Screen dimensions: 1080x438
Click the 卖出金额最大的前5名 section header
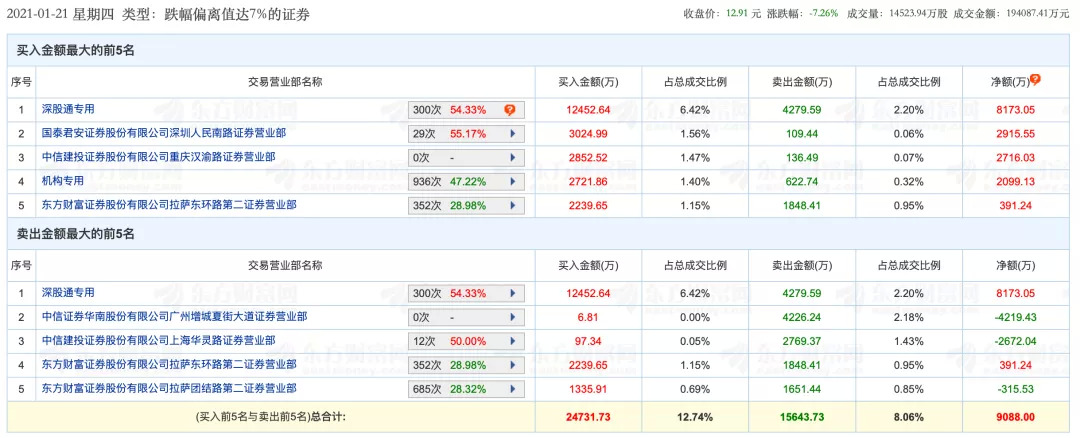point(76,233)
